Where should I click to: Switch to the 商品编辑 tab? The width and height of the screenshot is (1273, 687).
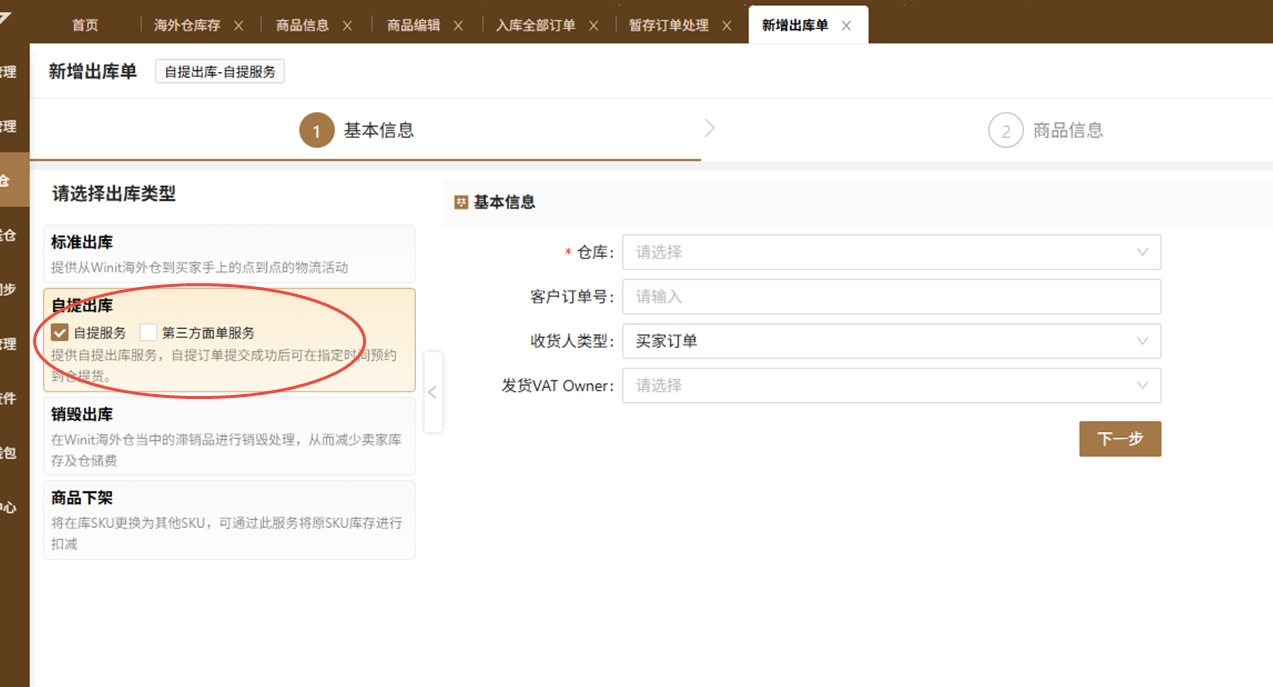pyautogui.click(x=413, y=26)
